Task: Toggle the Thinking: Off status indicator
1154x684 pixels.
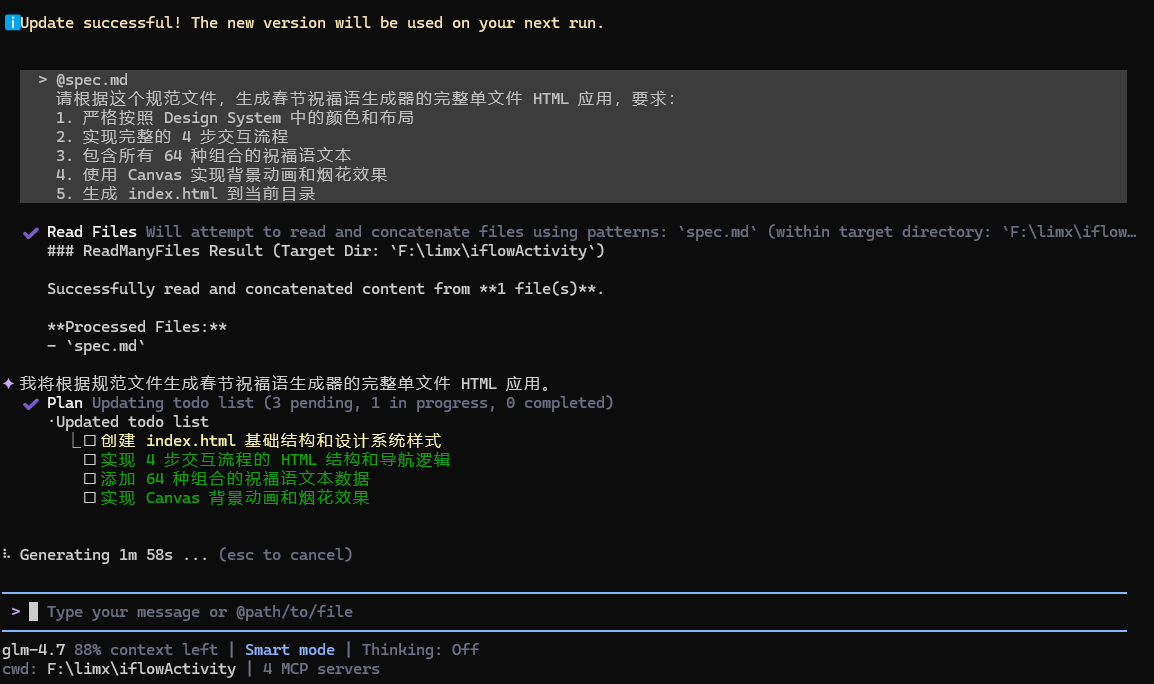Action: pos(420,650)
